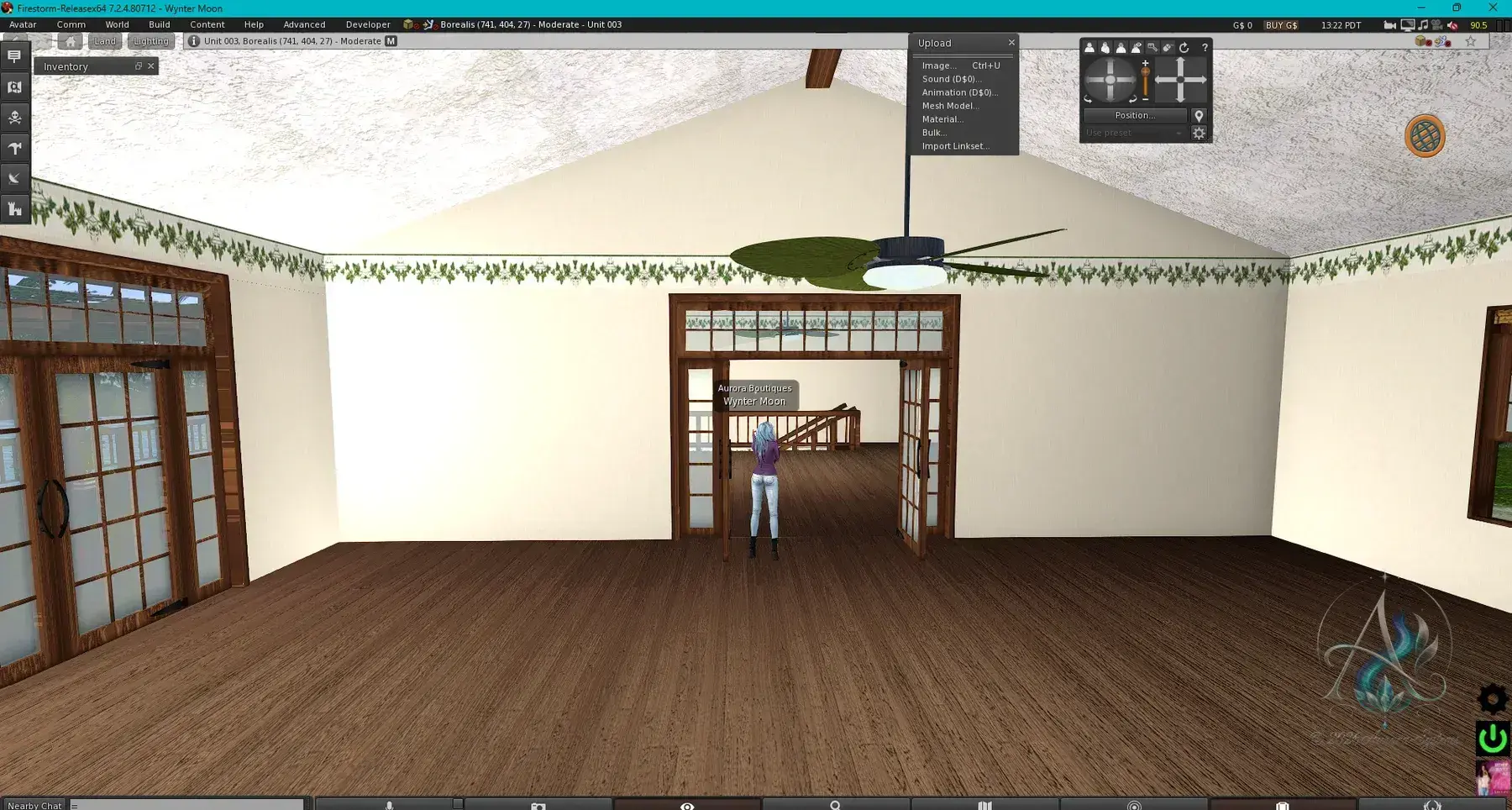Click the parcel info icon before location text
The image size is (1512, 810).
coord(194,41)
